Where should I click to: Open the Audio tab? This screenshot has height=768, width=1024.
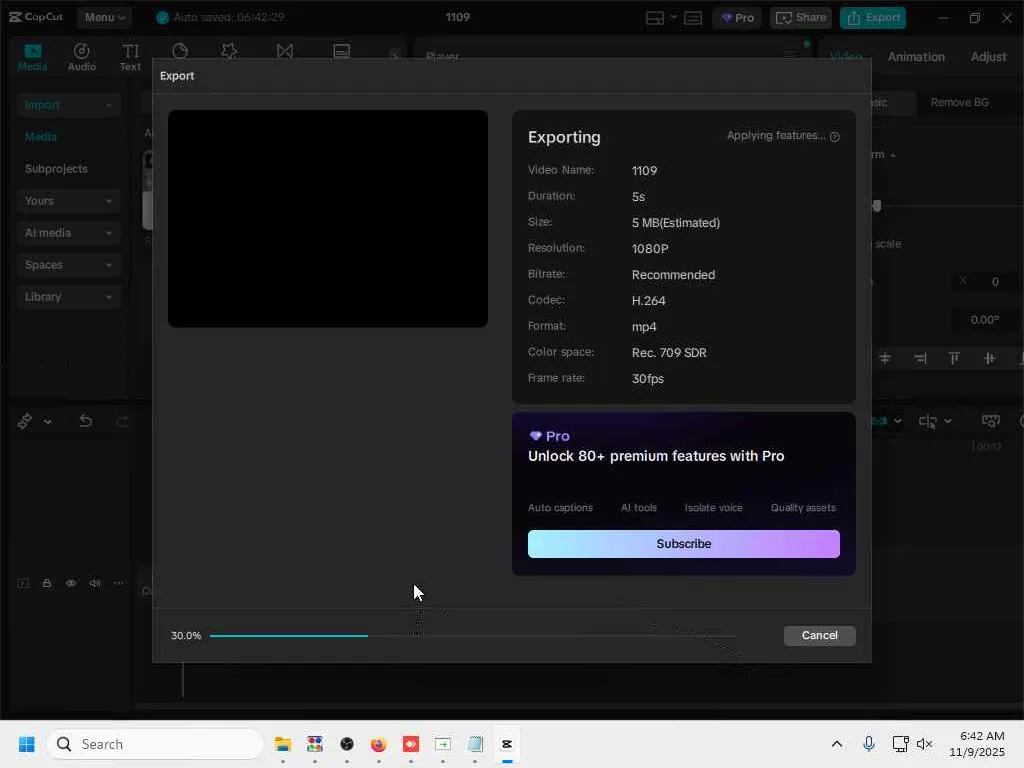click(x=82, y=57)
